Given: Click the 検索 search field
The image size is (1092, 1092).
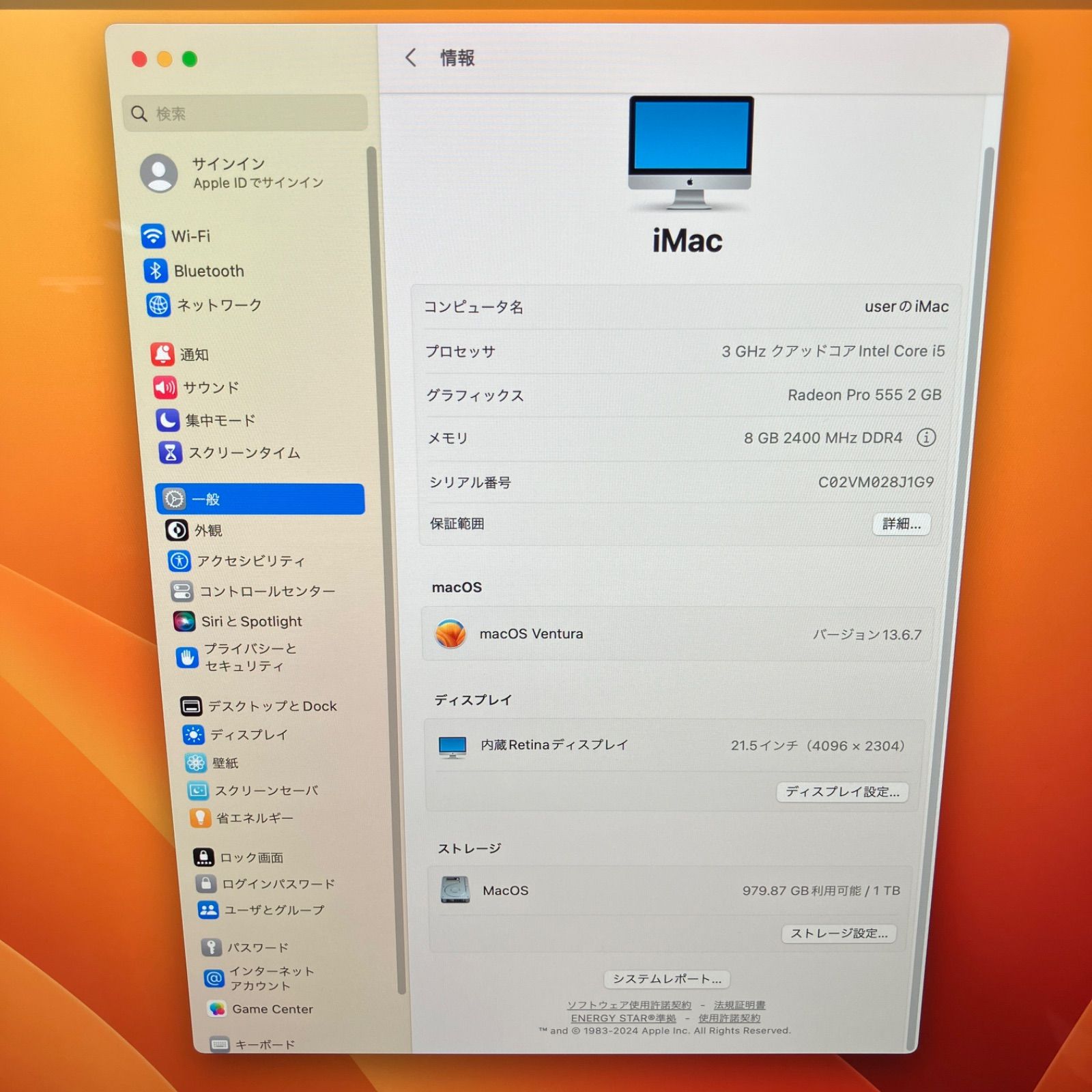Looking at the screenshot, I should click(245, 113).
